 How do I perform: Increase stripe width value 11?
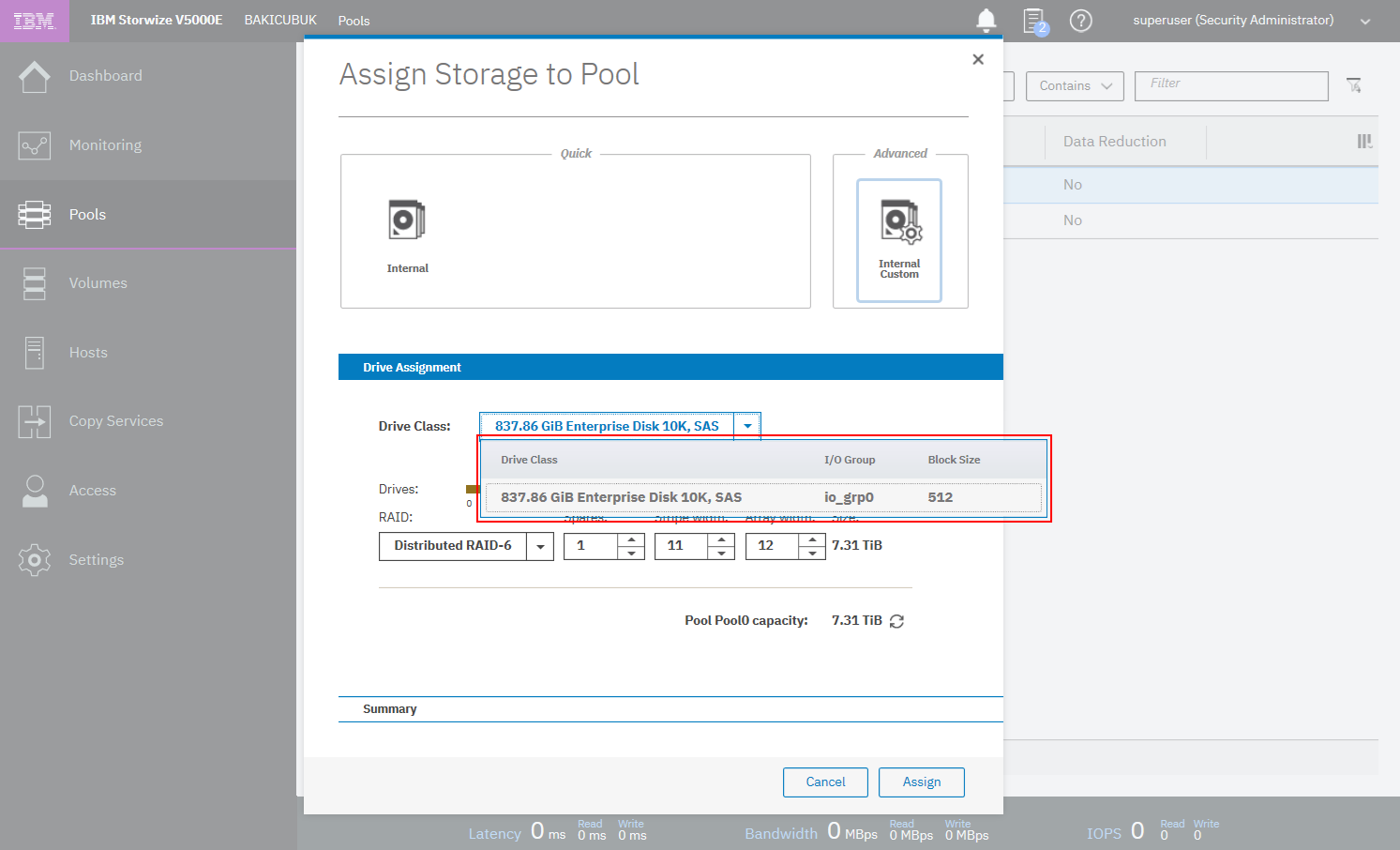tap(721, 539)
